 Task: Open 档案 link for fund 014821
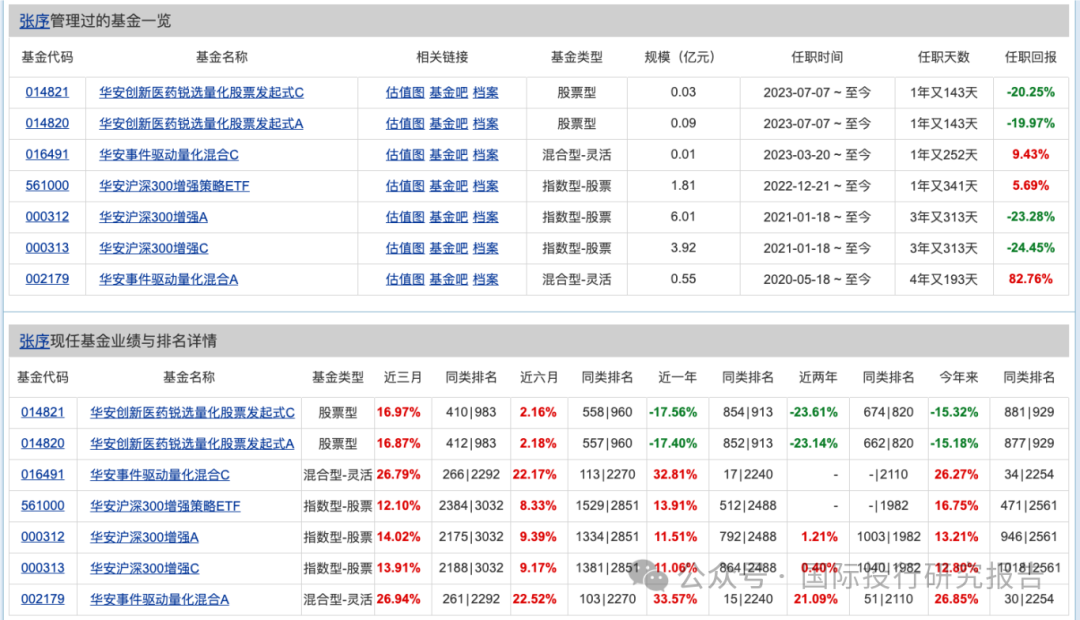coord(485,92)
